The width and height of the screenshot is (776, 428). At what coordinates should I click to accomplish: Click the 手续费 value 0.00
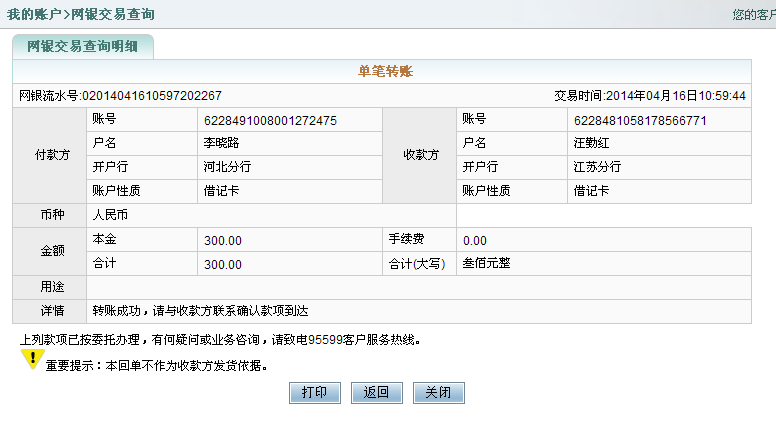(475, 240)
